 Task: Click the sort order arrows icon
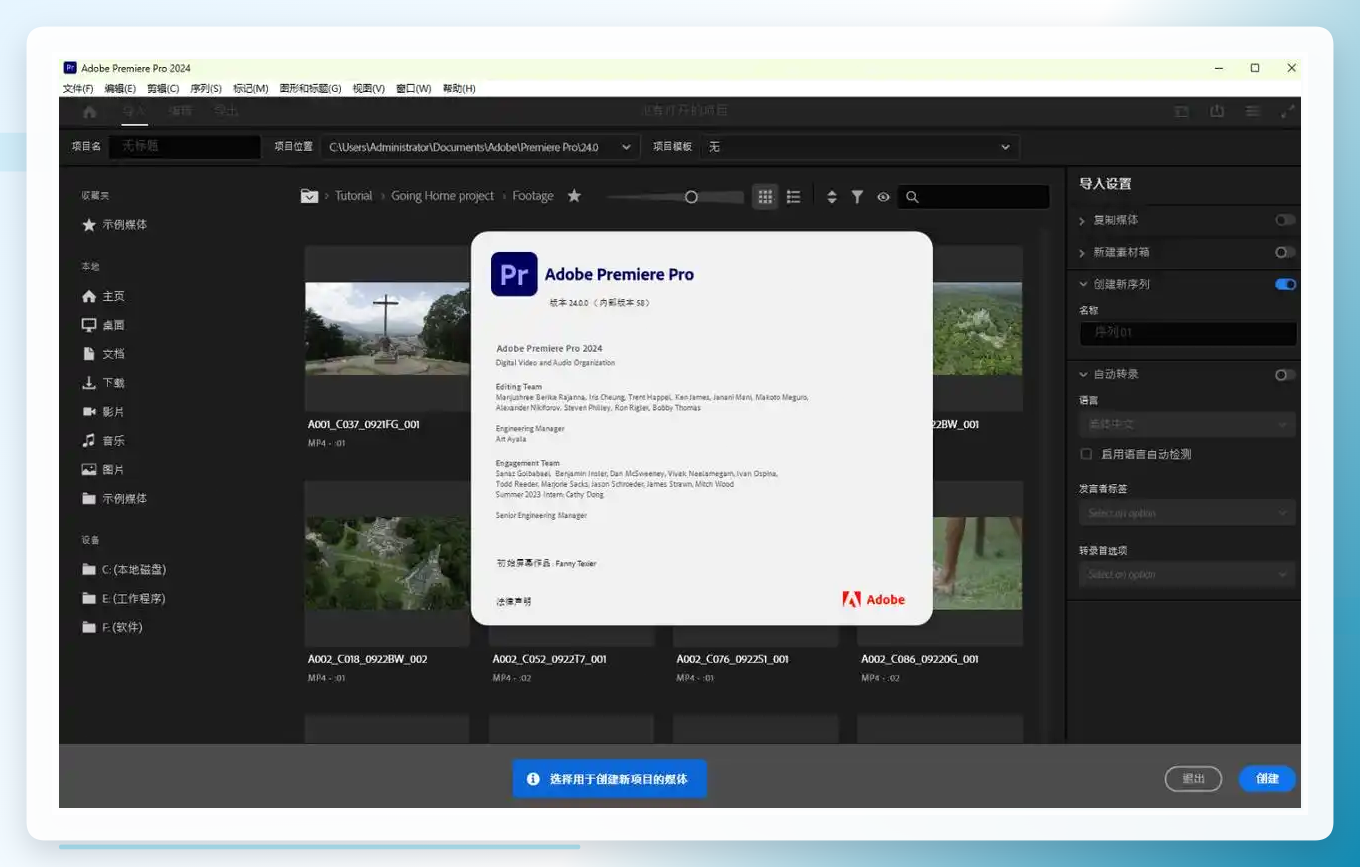(831, 197)
